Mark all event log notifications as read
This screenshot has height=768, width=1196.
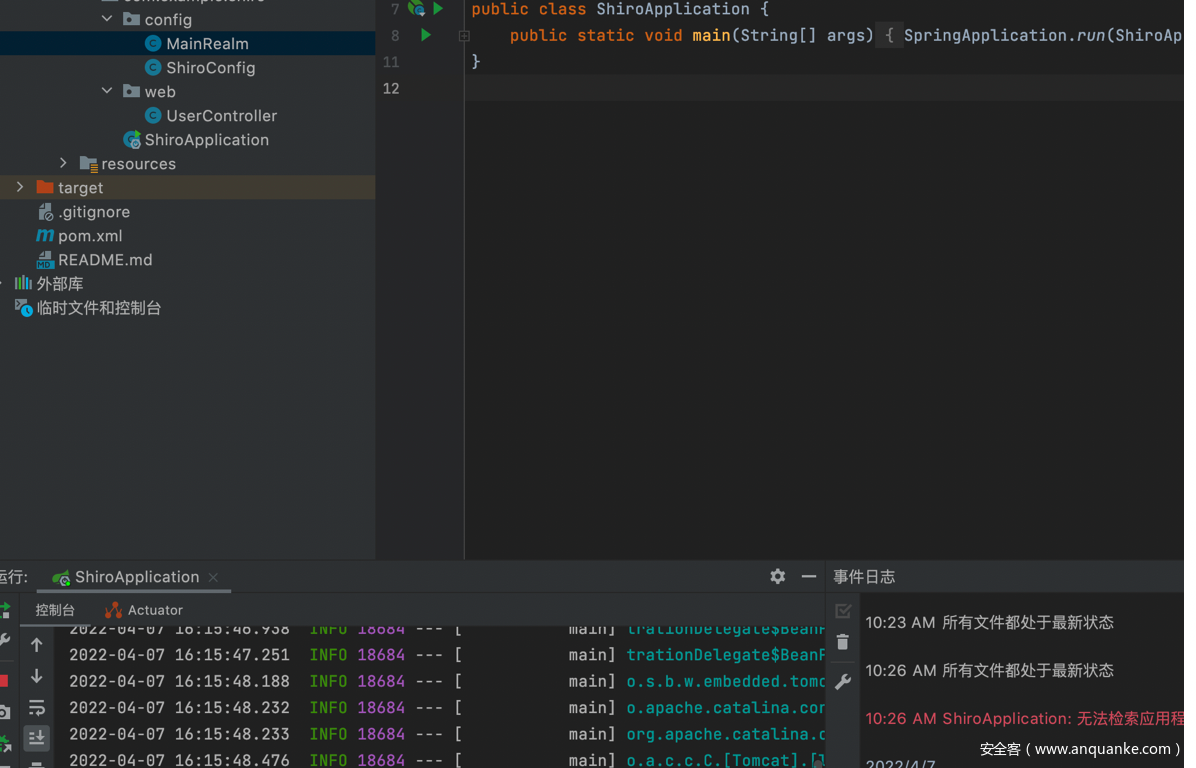[x=843, y=610]
